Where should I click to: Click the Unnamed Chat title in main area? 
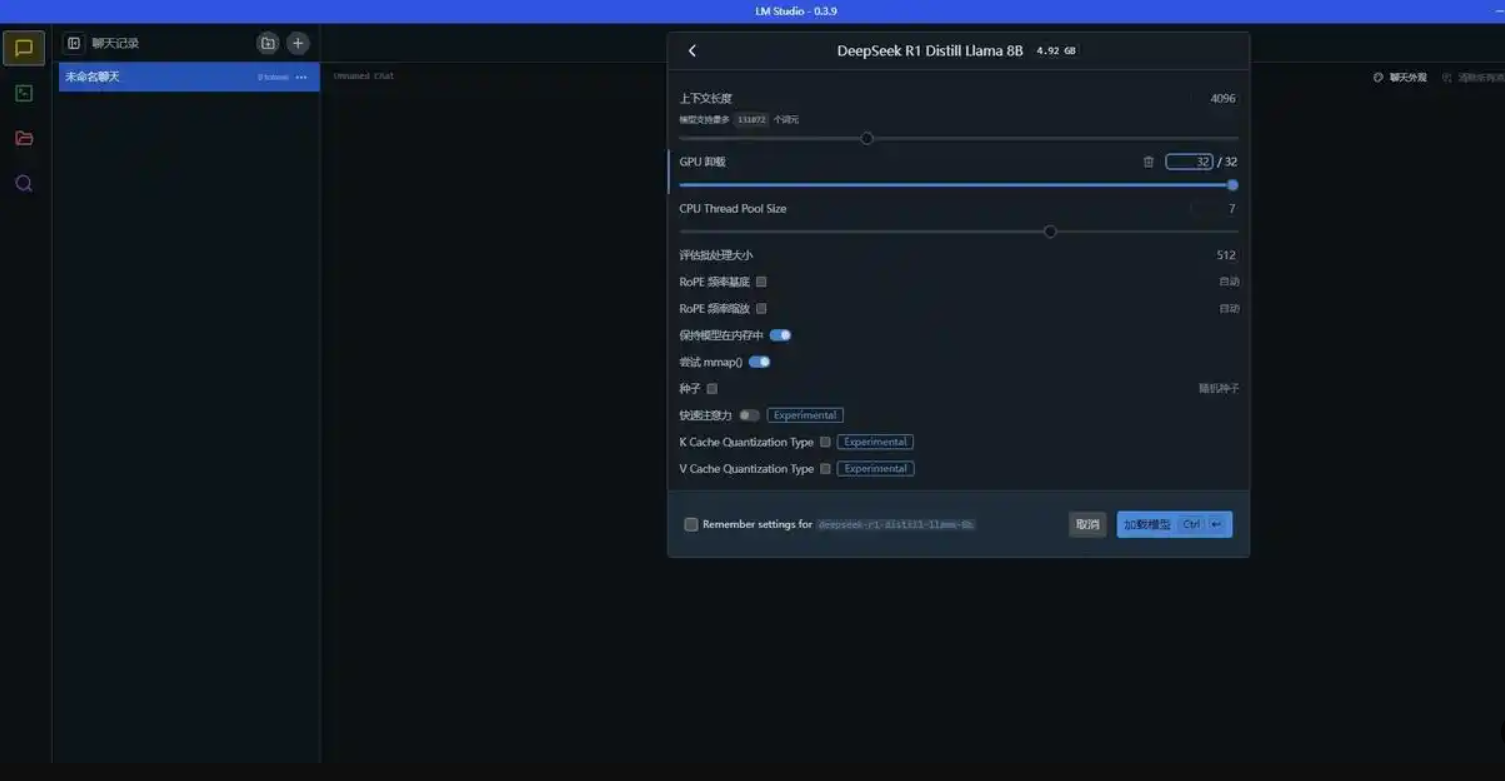click(363, 76)
